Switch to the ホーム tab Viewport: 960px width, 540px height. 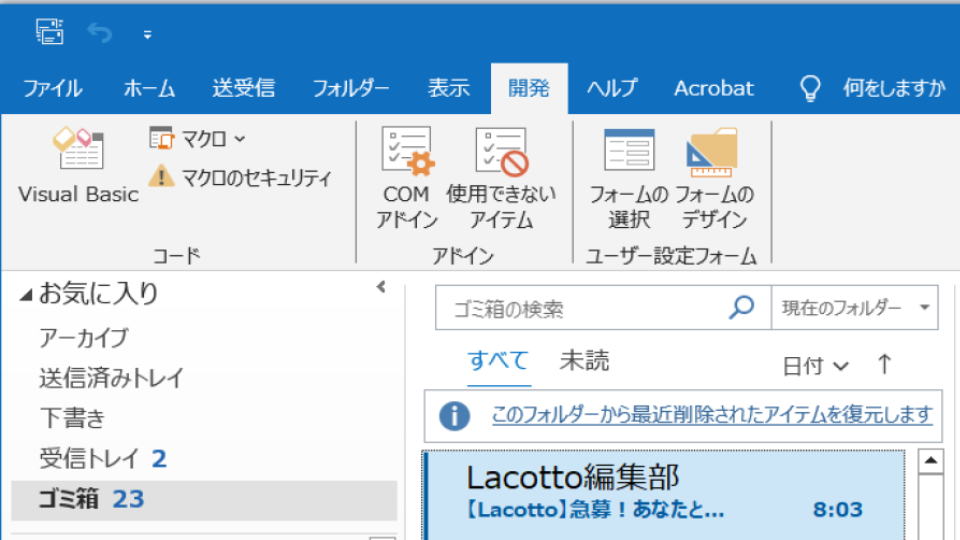click(149, 89)
